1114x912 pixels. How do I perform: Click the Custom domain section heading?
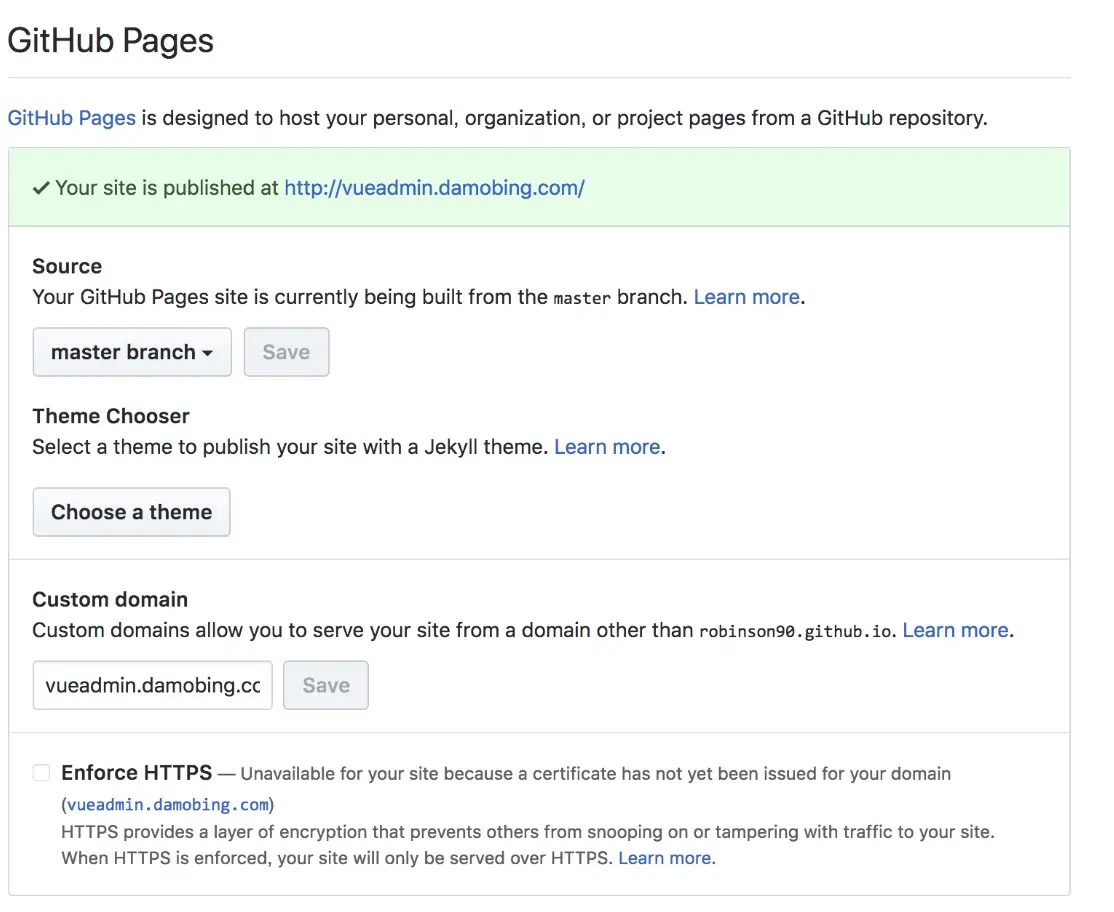[x=110, y=600]
